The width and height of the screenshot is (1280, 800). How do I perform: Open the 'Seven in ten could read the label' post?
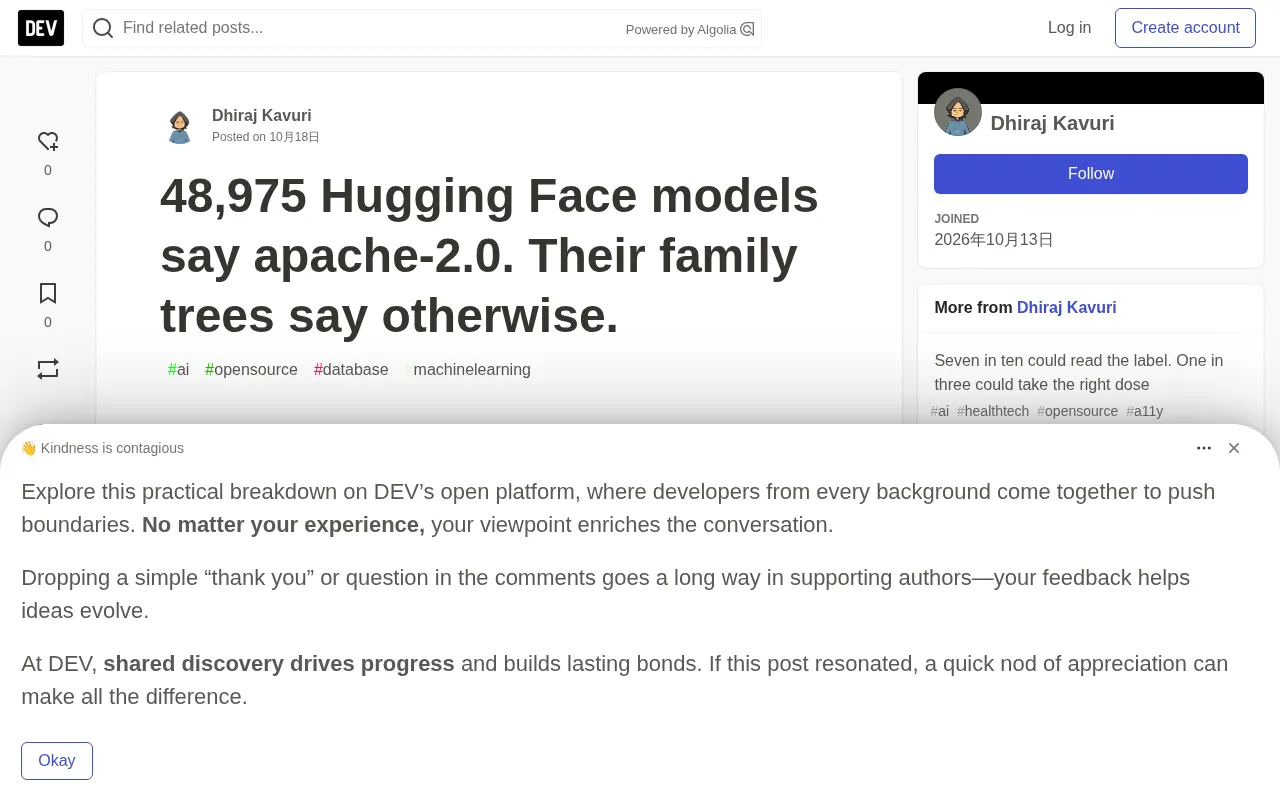pos(1079,372)
